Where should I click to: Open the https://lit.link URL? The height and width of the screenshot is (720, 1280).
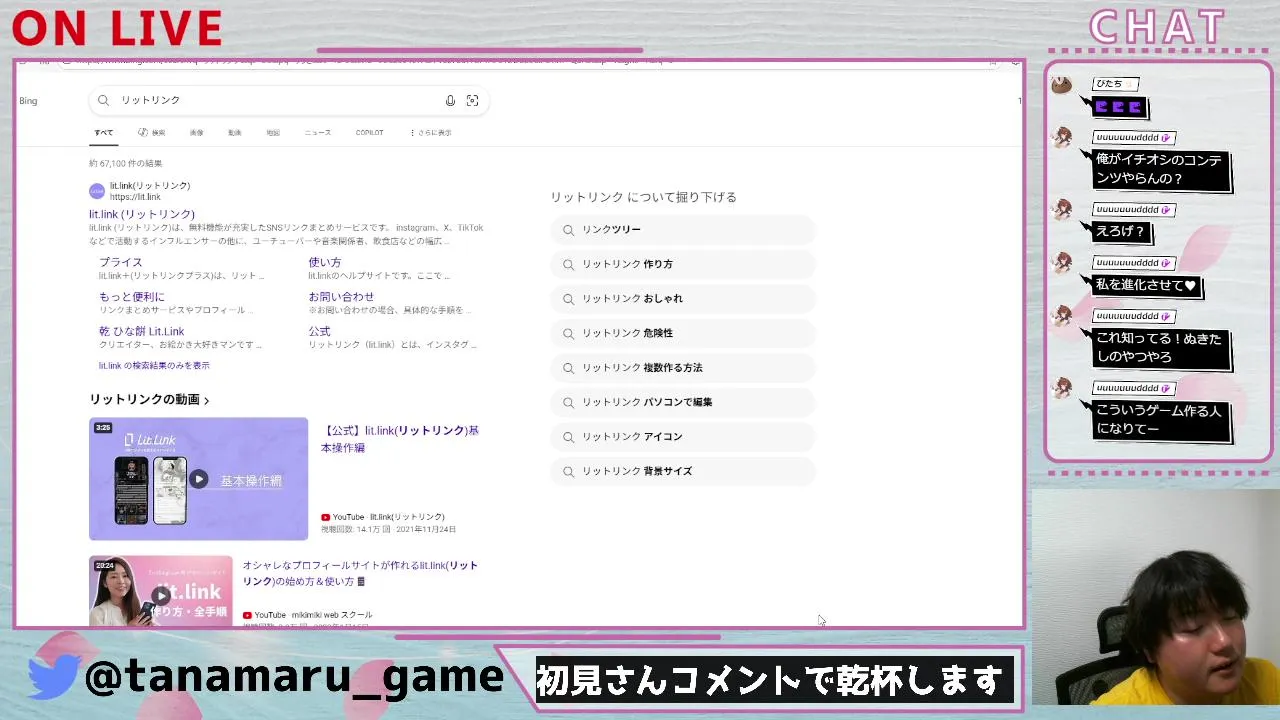pos(135,197)
